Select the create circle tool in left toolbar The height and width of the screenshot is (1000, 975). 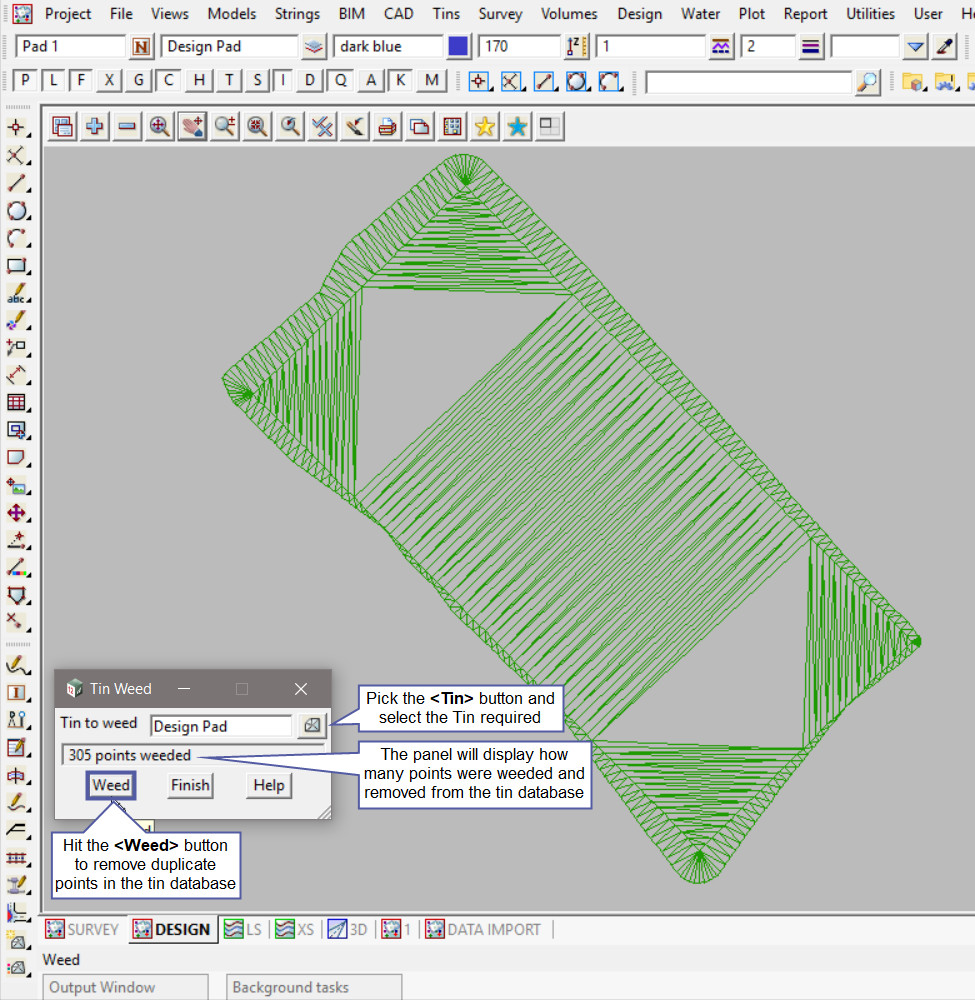click(16, 211)
